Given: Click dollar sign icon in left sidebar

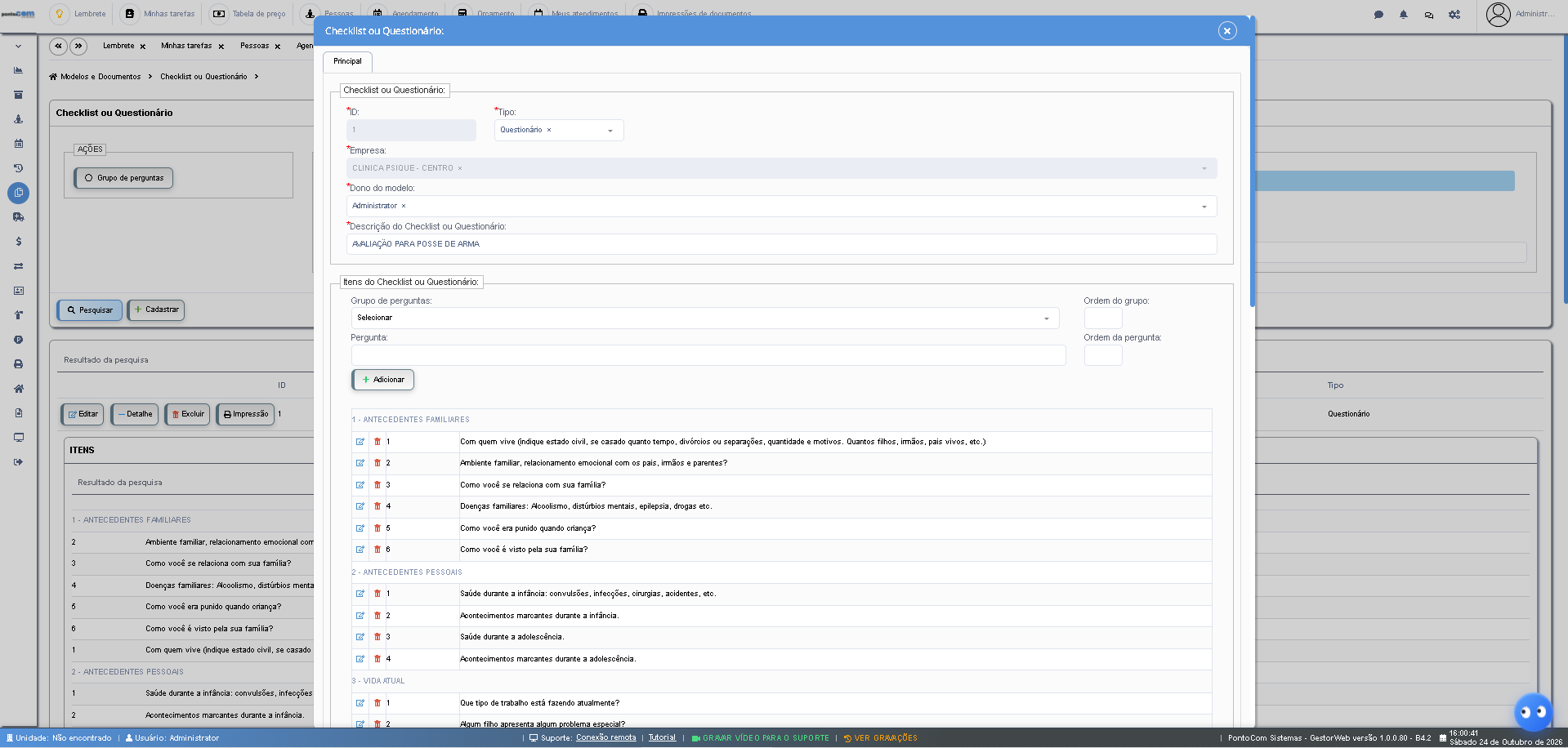Looking at the screenshot, I should click(18, 242).
